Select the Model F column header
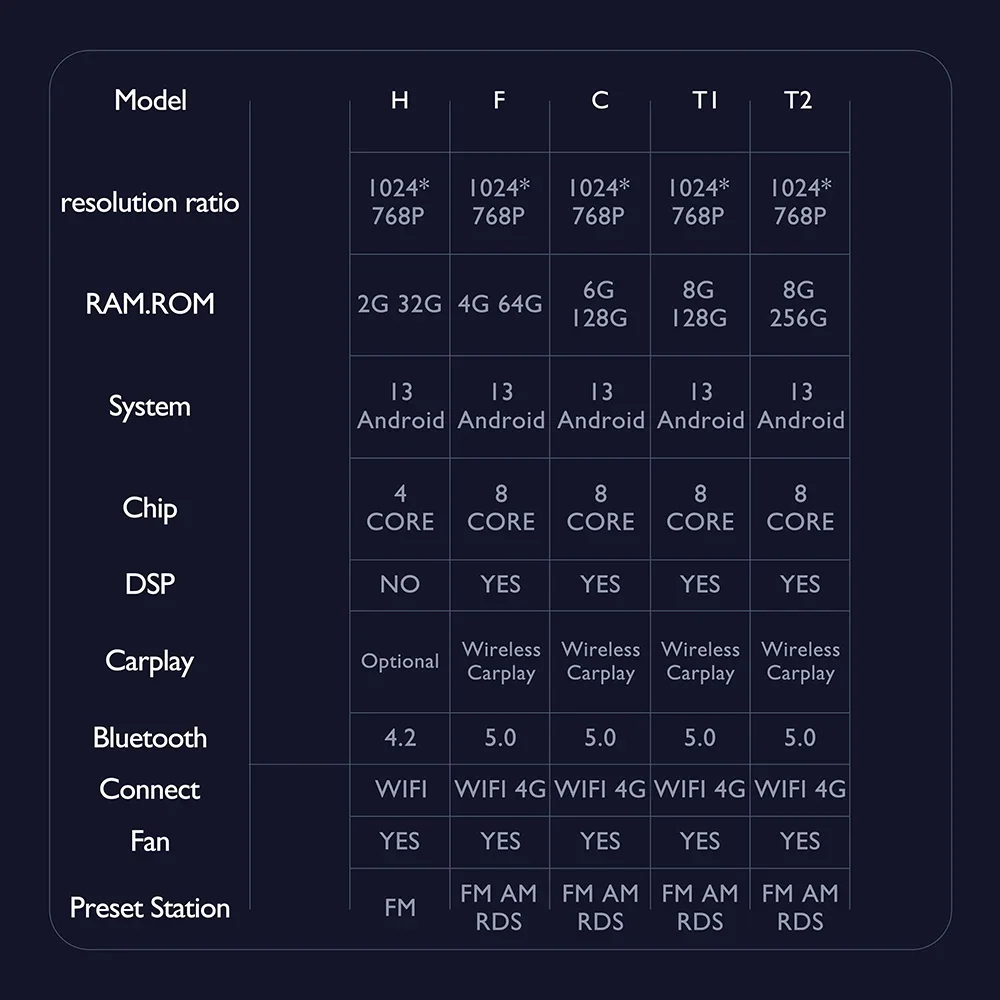The width and height of the screenshot is (1000, 1000). coord(499,100)
